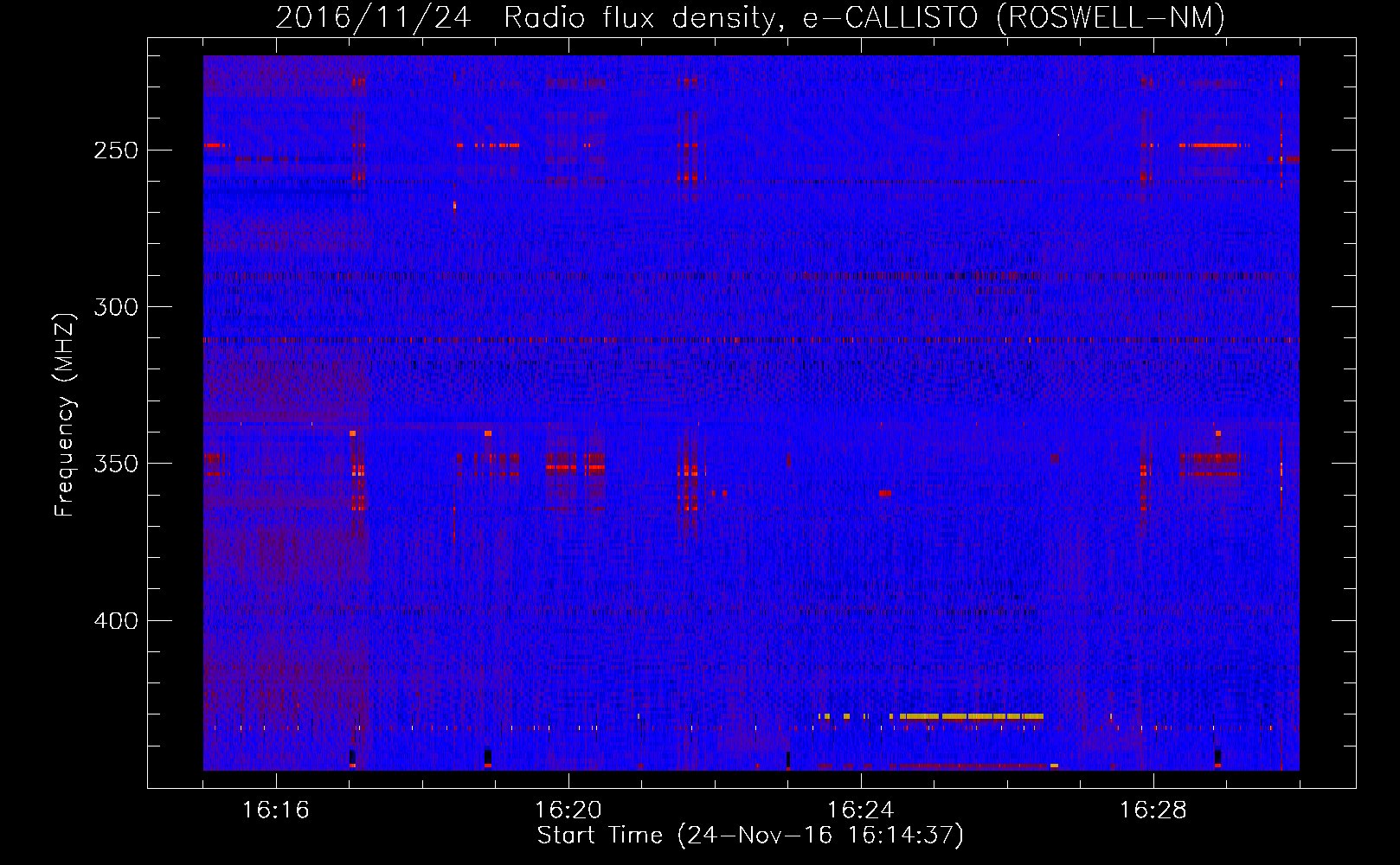
Task: Click the 16:24 time tick label
Action: point(861,811)
